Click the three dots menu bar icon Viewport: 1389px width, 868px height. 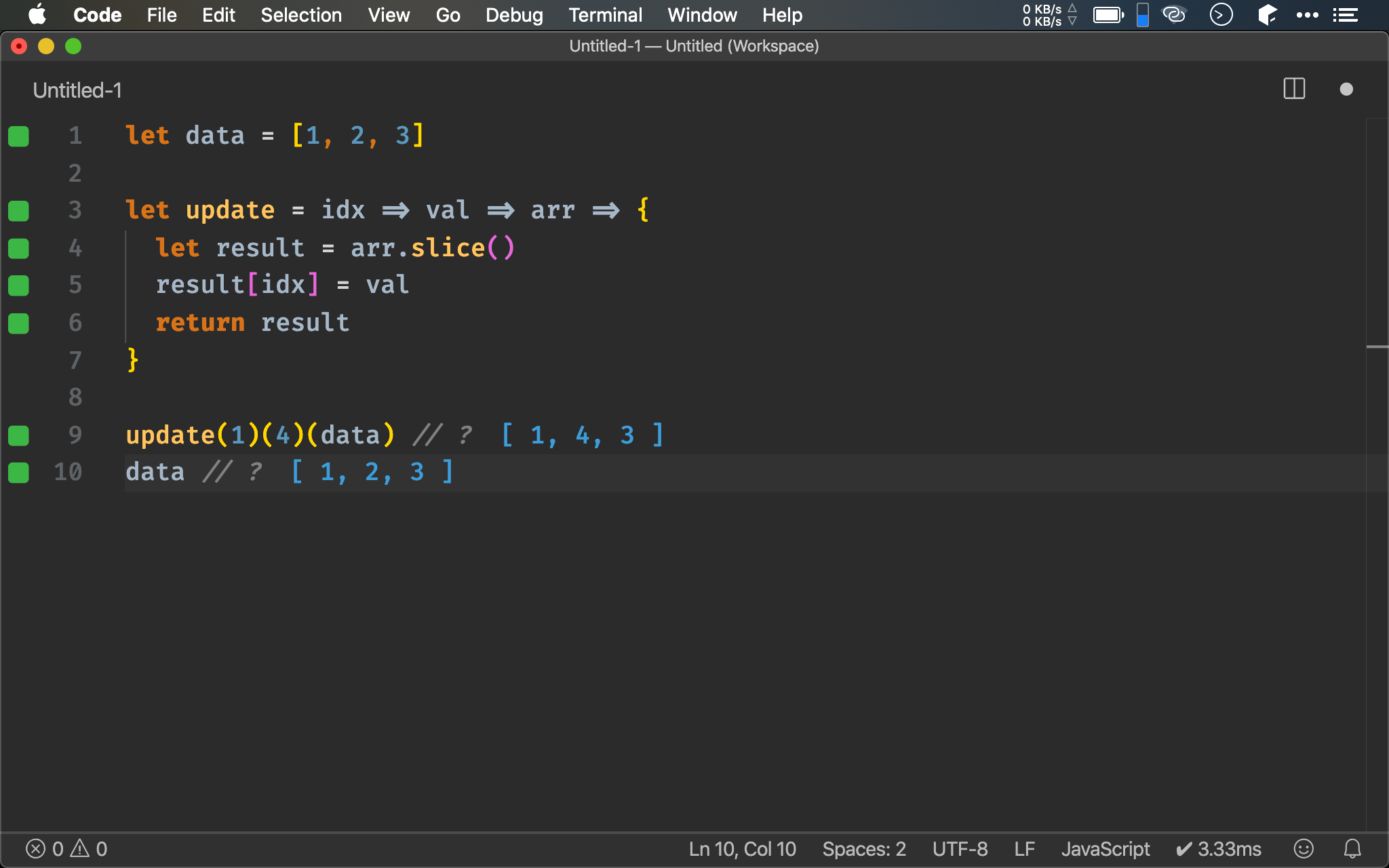coord(1307,15)
